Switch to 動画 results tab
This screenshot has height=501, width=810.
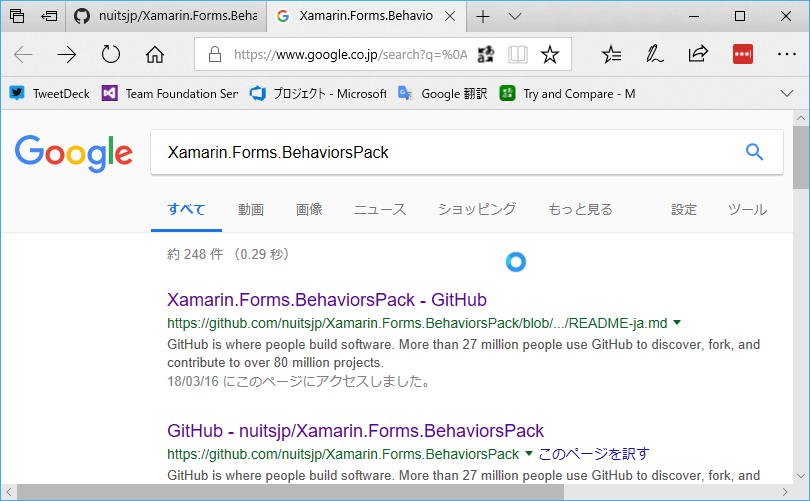(251, 209)
